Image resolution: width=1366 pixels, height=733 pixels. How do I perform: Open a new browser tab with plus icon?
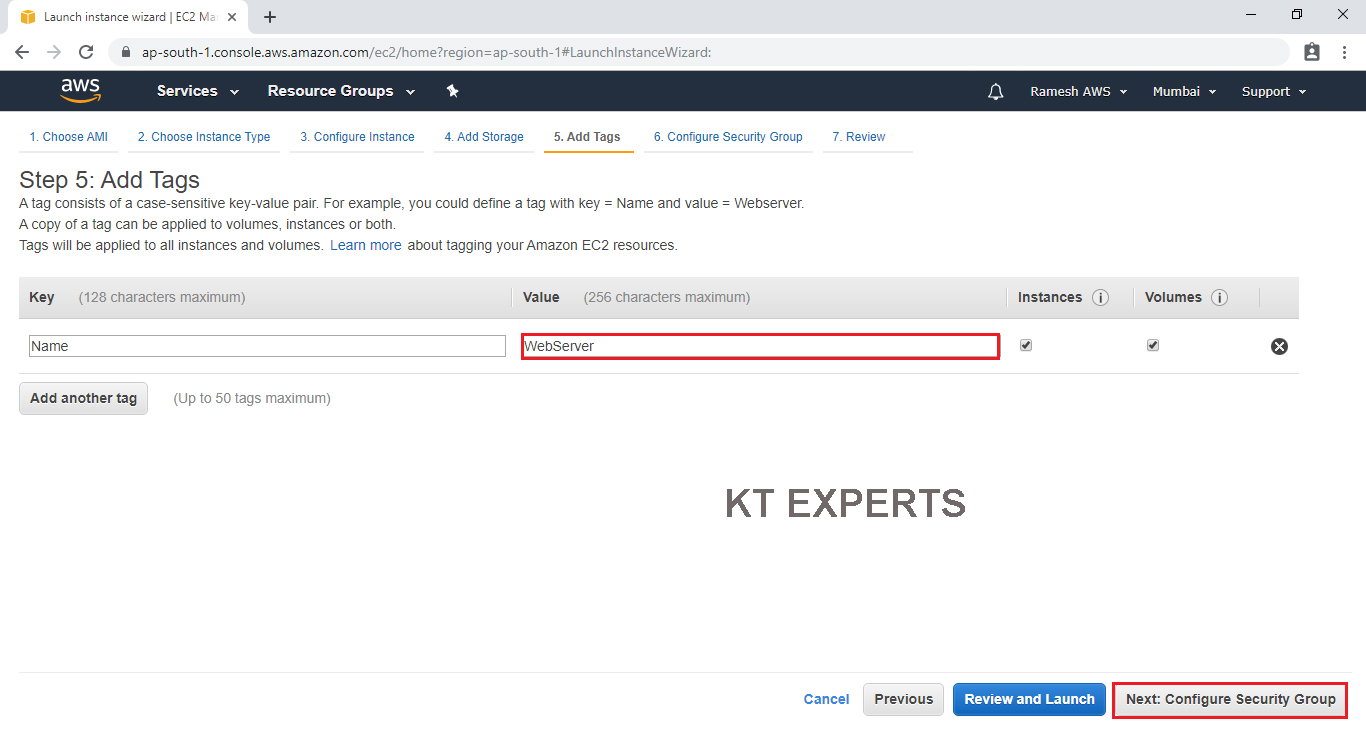270,17
